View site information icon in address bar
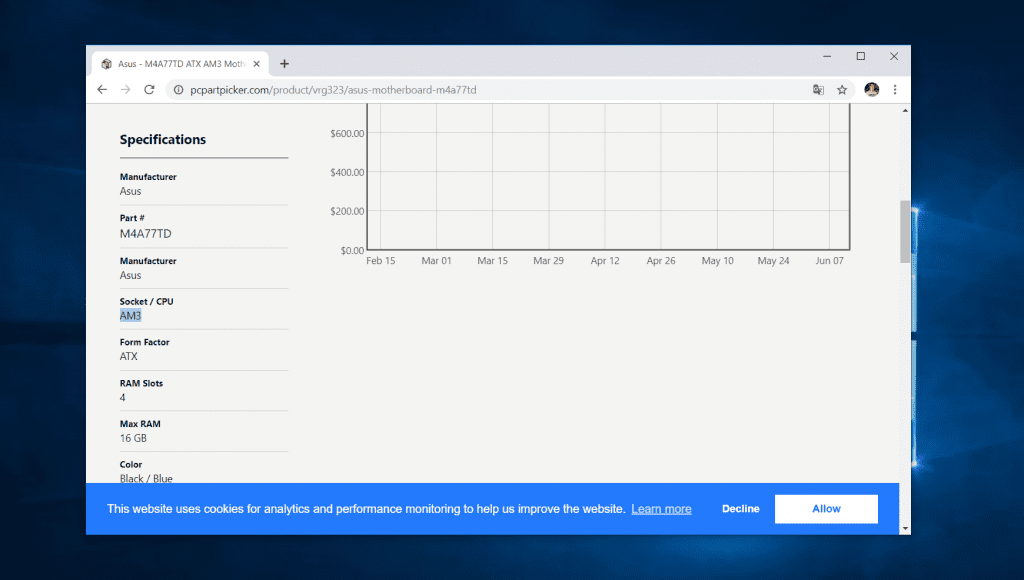Viewport: 1024px width, 580px height. [x=178, y=89]
